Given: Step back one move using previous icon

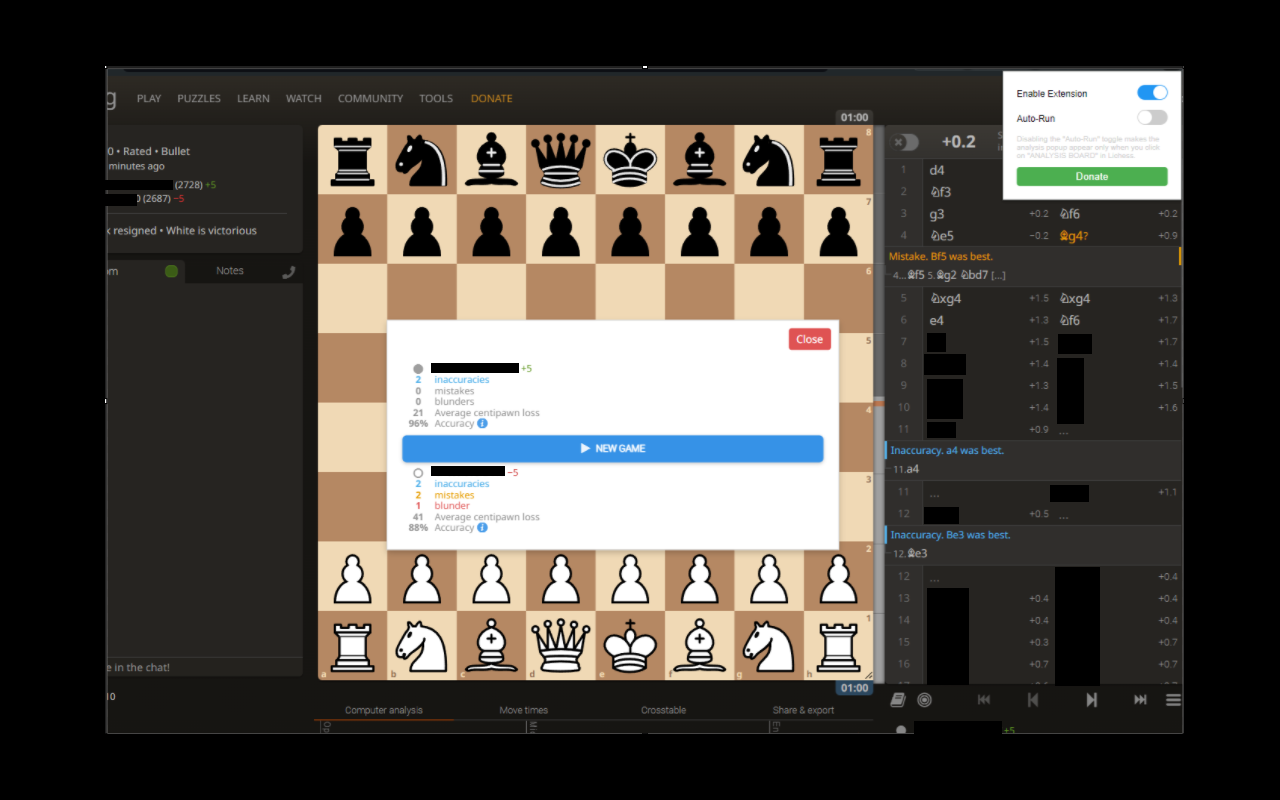Looking at the screenshot, I should [1032, 699].
